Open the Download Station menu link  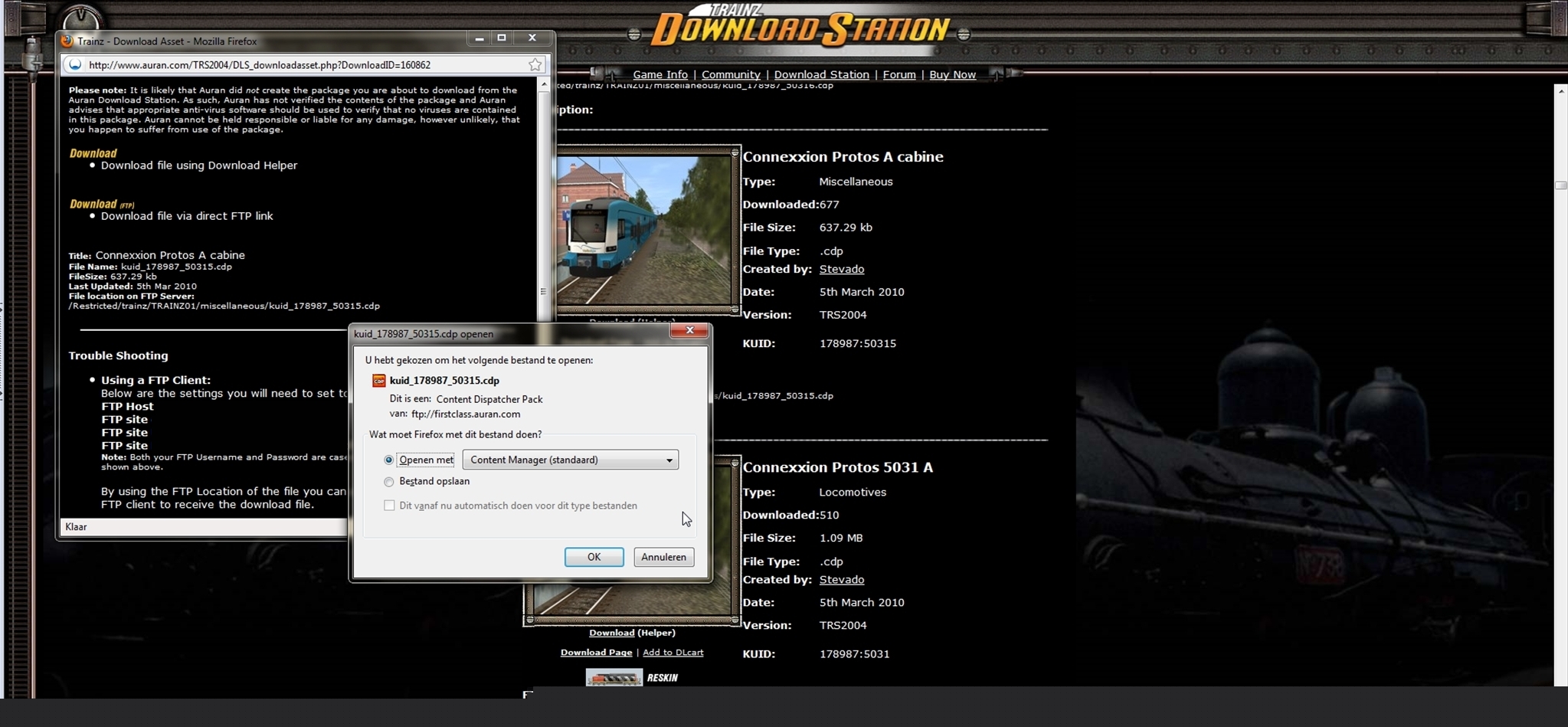click(x=821, y=75)
